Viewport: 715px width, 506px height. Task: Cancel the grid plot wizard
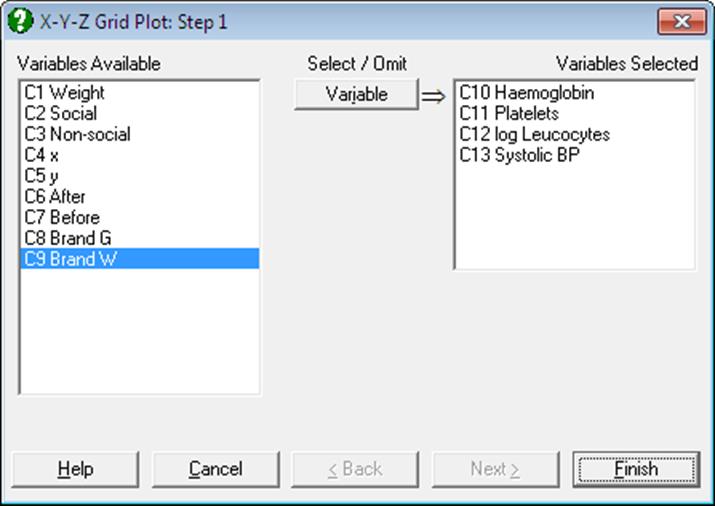(216, 469)
